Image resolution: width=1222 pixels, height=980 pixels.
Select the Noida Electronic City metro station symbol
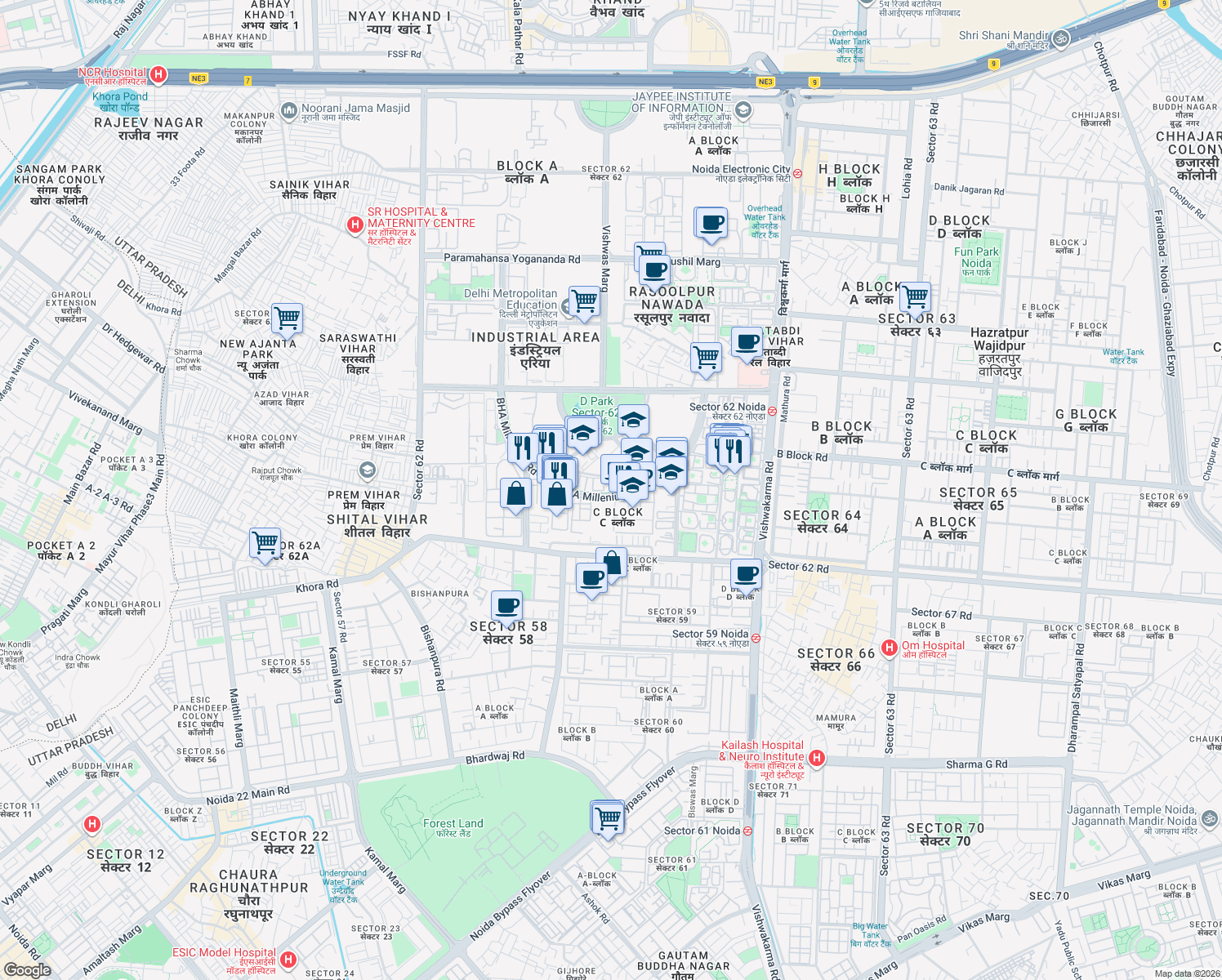coord(796,175)
